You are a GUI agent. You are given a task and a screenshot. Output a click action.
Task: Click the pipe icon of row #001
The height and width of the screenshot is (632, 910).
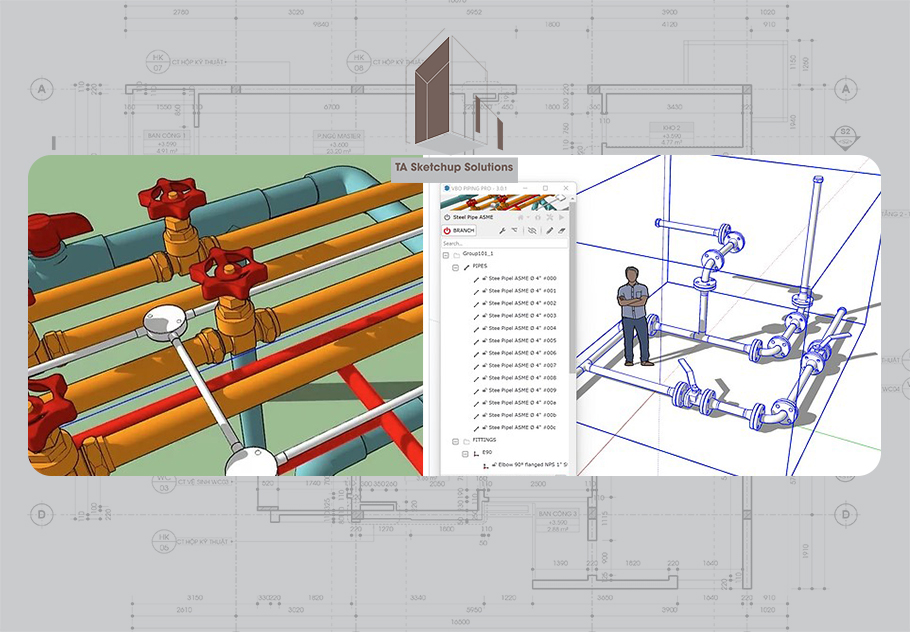pos(476,291)
